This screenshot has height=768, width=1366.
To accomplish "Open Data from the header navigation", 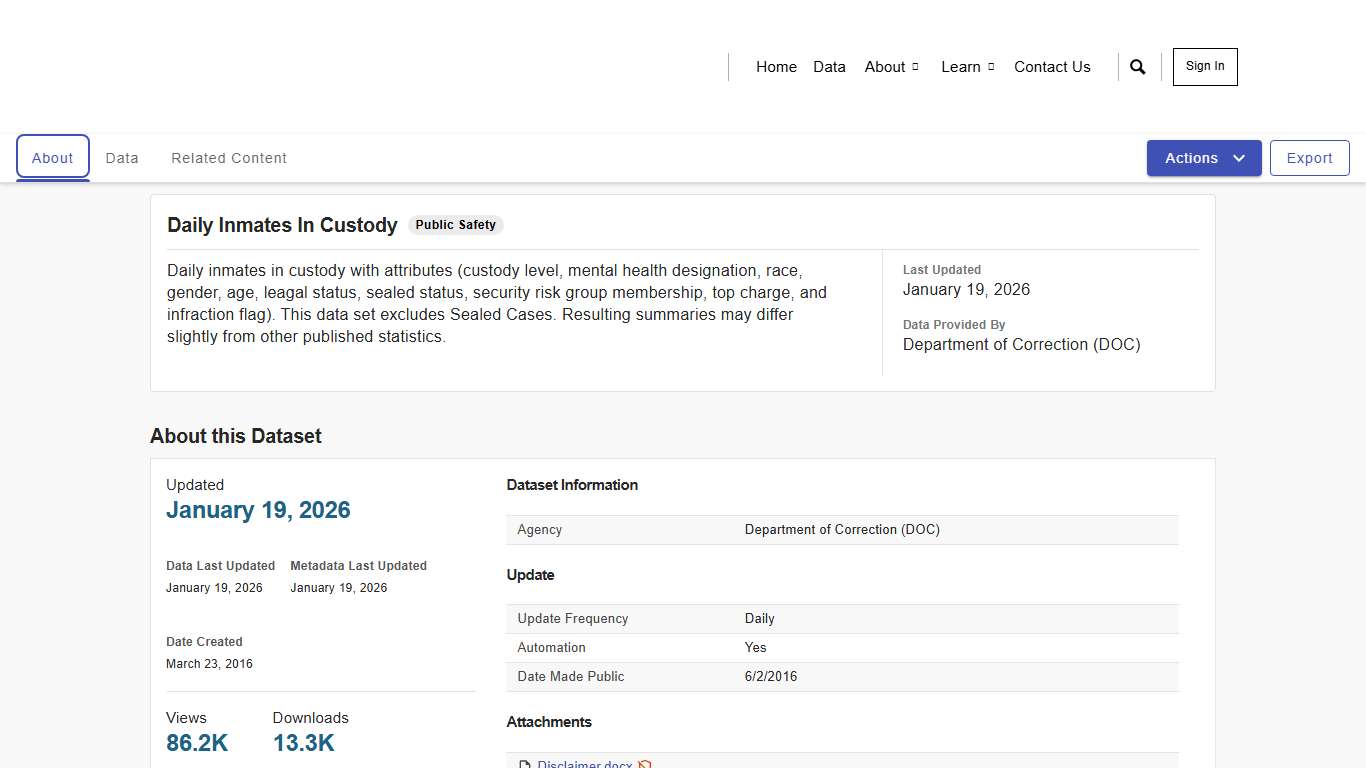I will pos(829,67).
